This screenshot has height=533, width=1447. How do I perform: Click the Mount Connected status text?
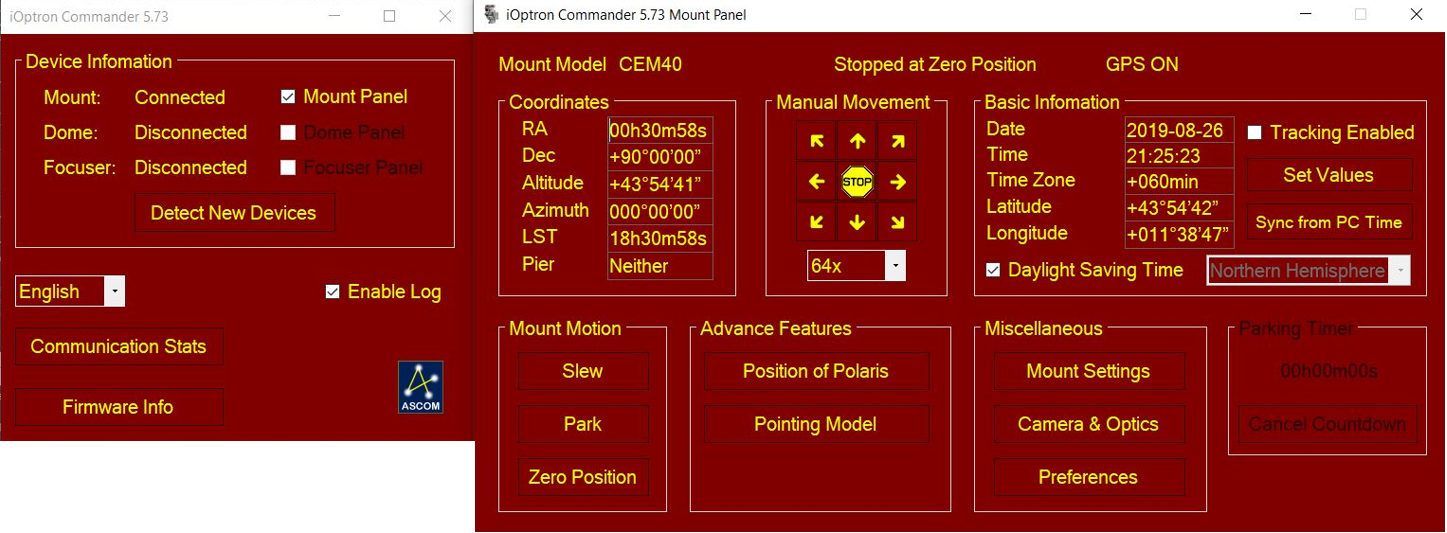[180, 98]
